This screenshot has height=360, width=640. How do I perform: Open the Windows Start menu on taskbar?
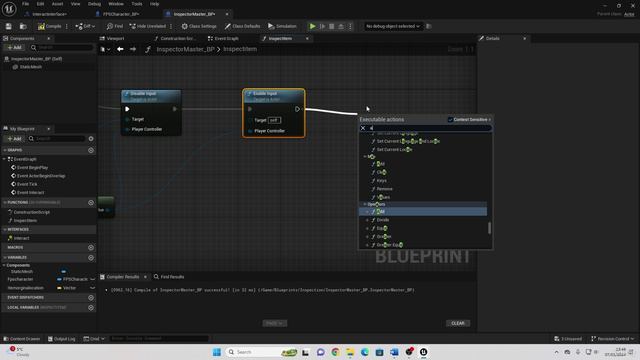217,352
